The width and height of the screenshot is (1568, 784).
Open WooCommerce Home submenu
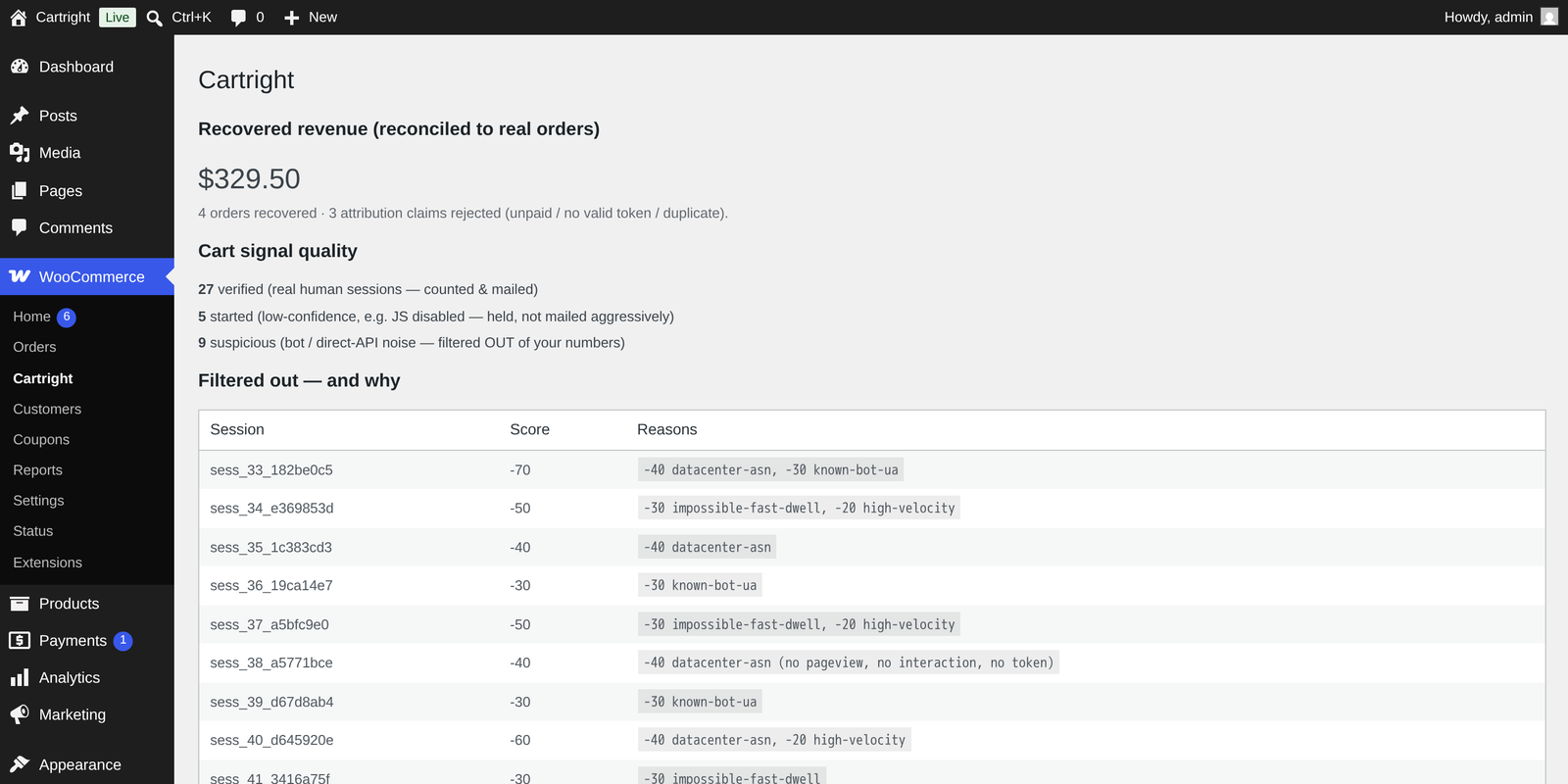tap(31, 317)
